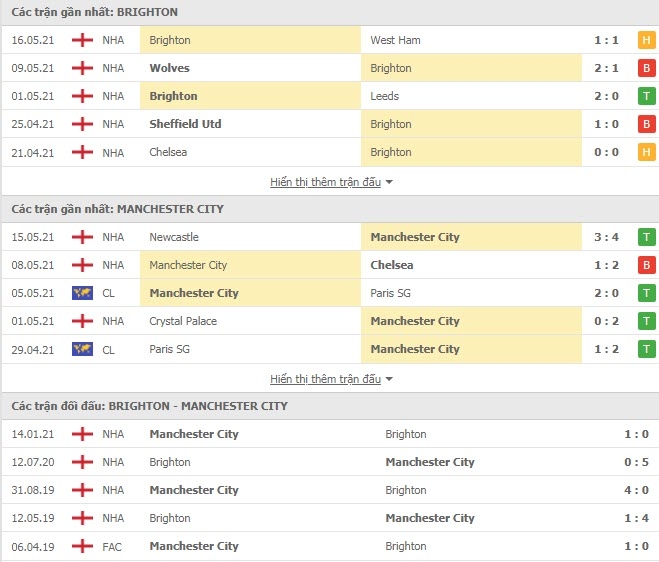The height and width of the screenshot is (562, 659).
Task: Open the Sheffield Utd team link
Action: 185,124
